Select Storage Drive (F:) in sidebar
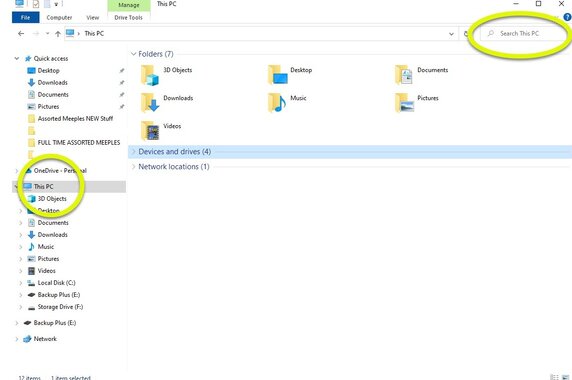This screenshot has height=380, width=572. 60,307
